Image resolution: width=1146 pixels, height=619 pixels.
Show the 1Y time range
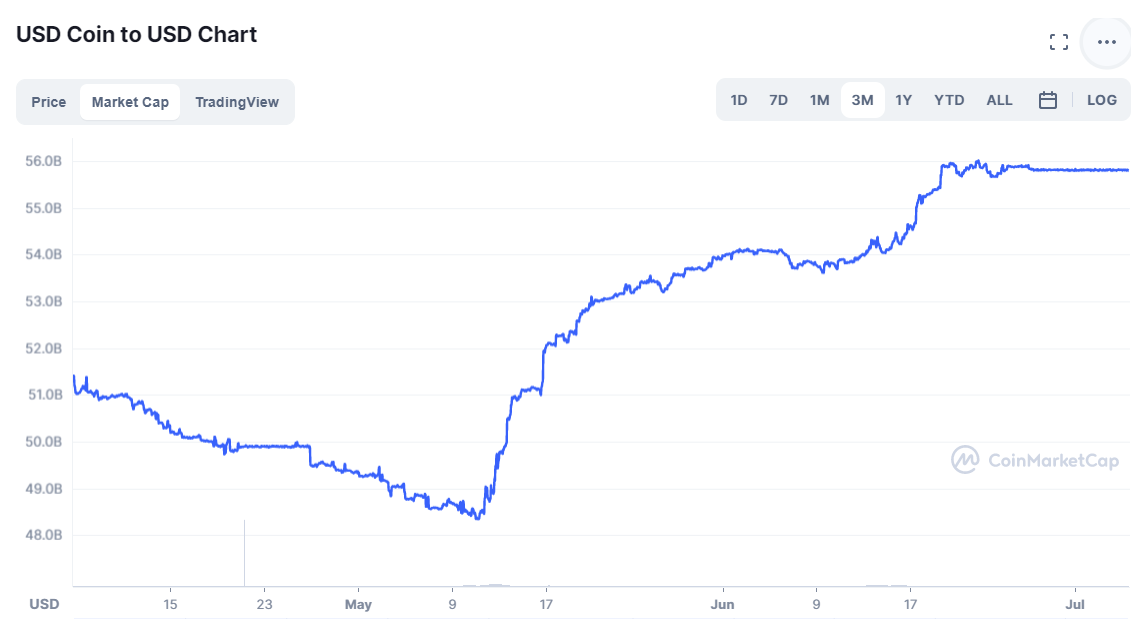(903, 100)
